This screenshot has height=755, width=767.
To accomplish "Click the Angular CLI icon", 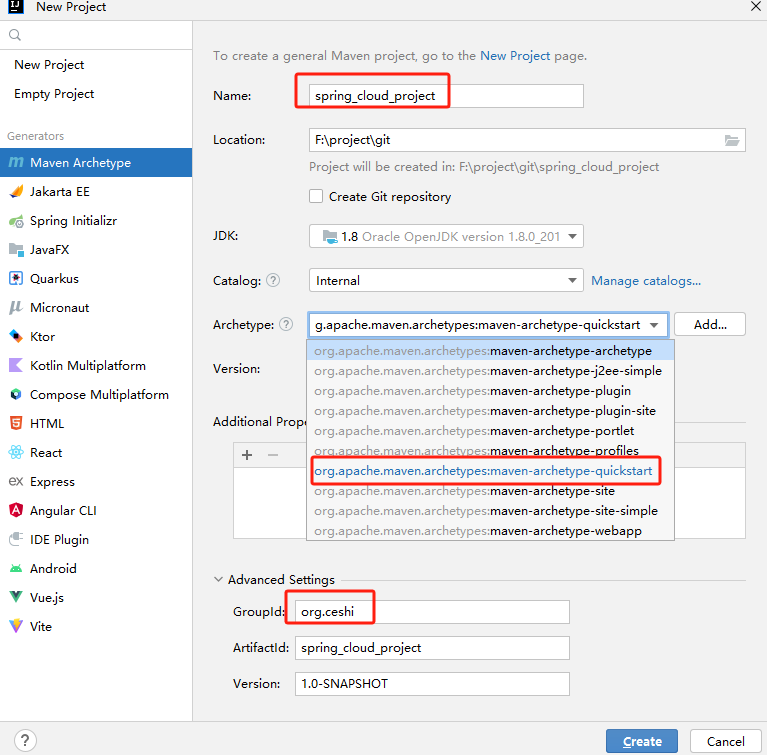I will tap(16, 510).
